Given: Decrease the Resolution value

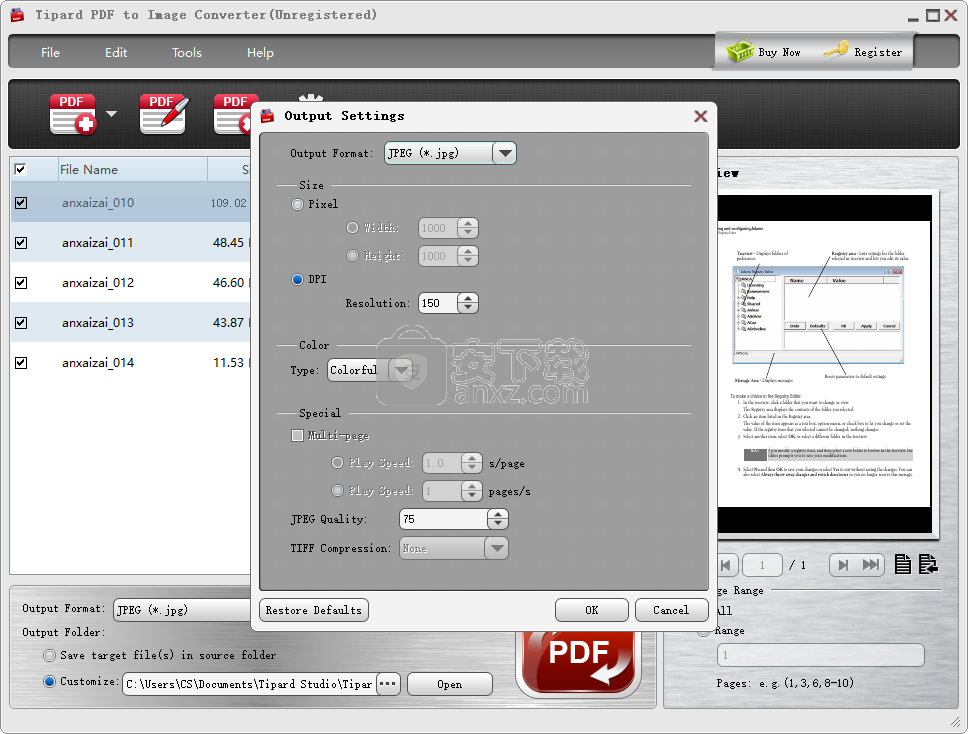Looking at the screenshot, I should [x=469, y=308].
